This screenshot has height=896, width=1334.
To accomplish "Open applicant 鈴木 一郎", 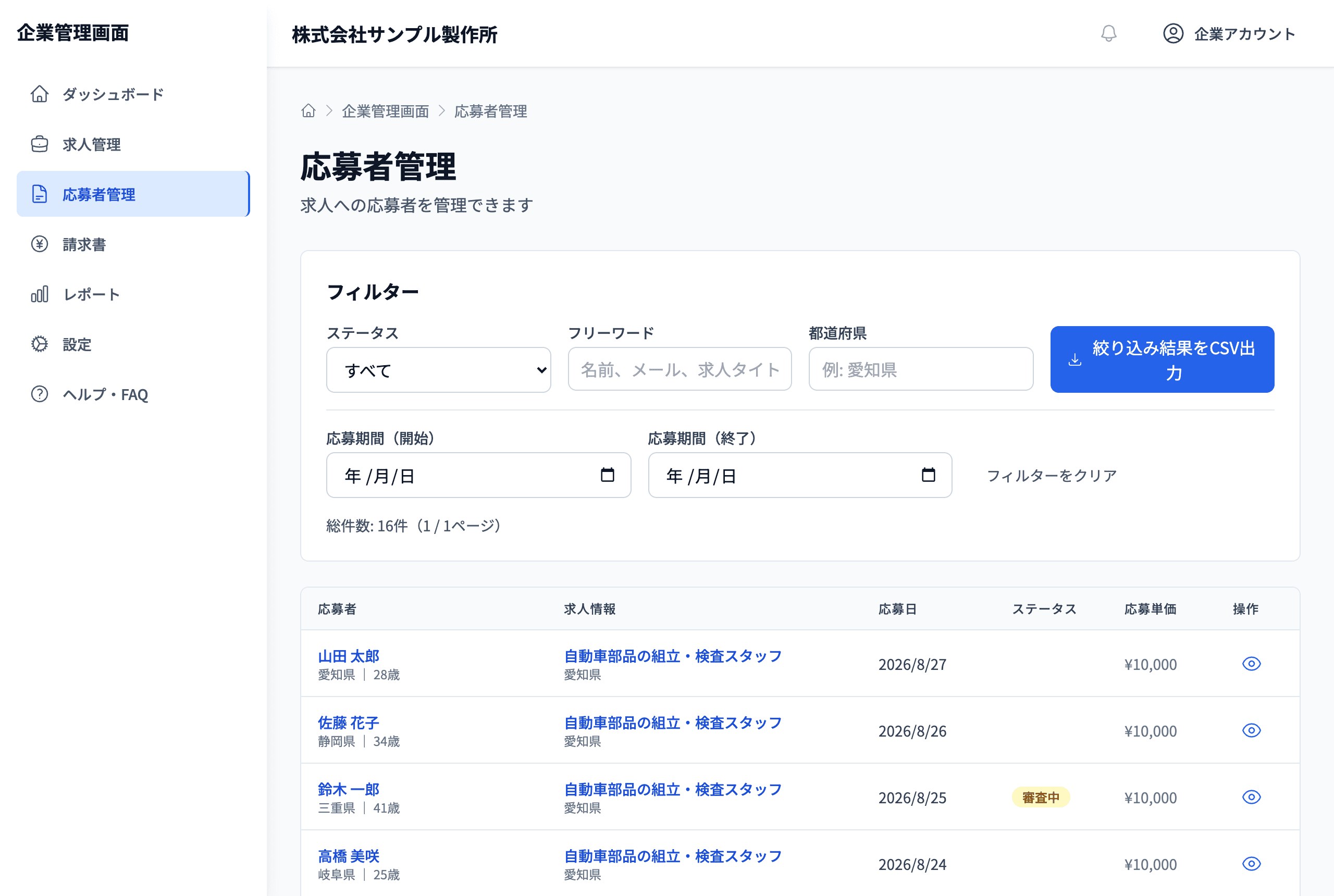I will click(349, 789).
